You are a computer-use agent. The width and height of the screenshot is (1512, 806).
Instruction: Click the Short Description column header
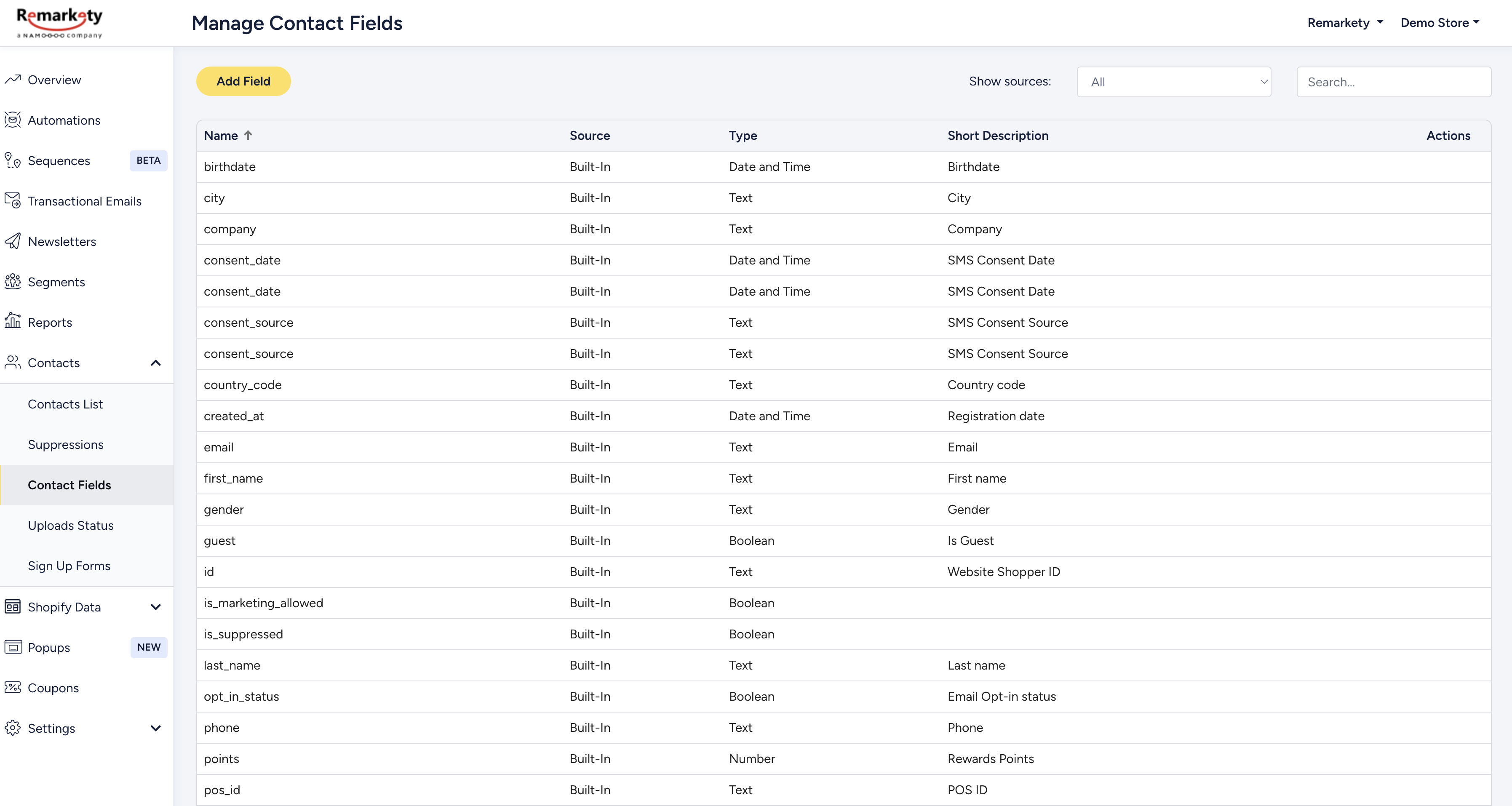pyautogui.click(x=997, y=136)
